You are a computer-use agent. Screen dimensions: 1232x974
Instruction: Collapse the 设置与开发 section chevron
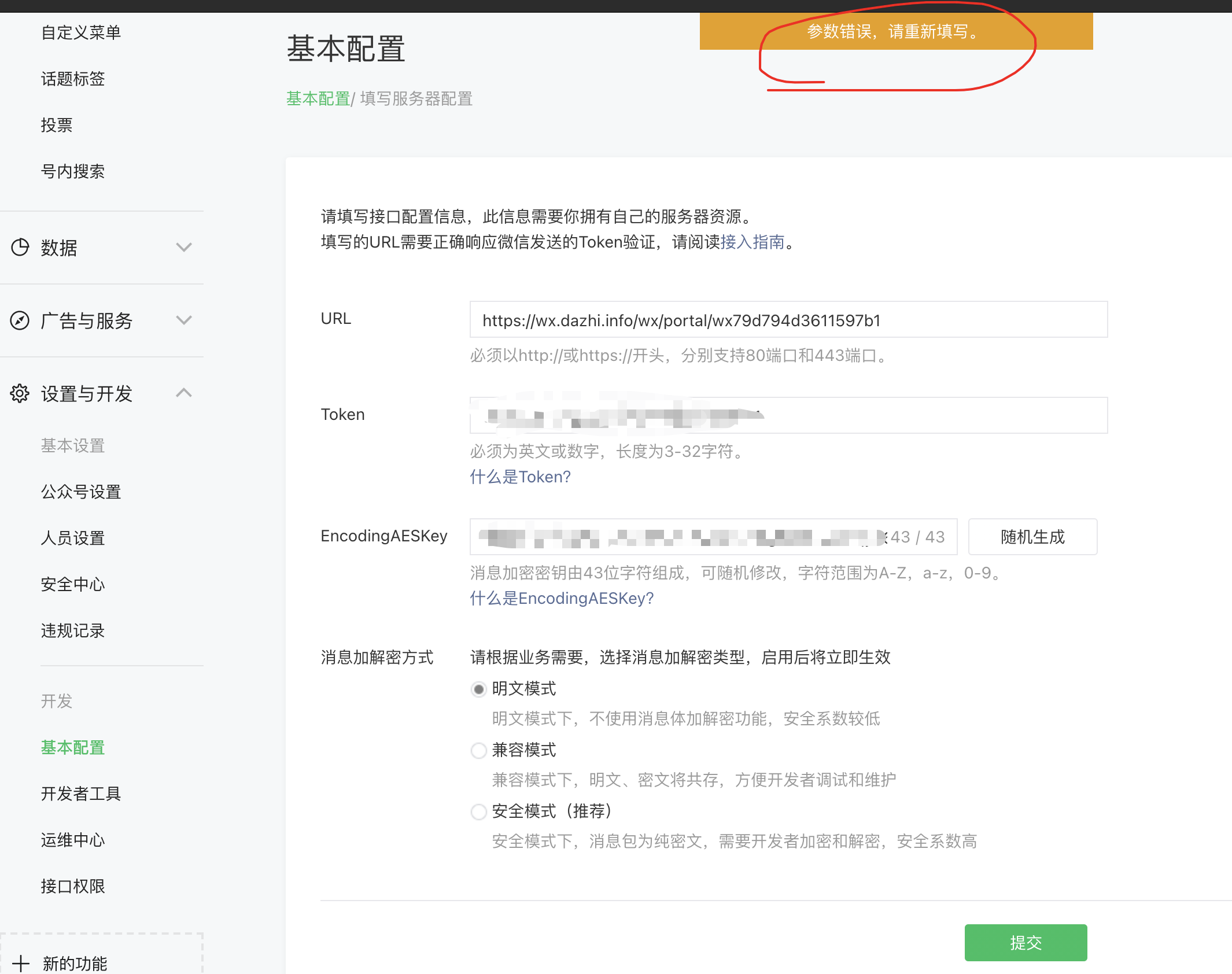[184, 393]
